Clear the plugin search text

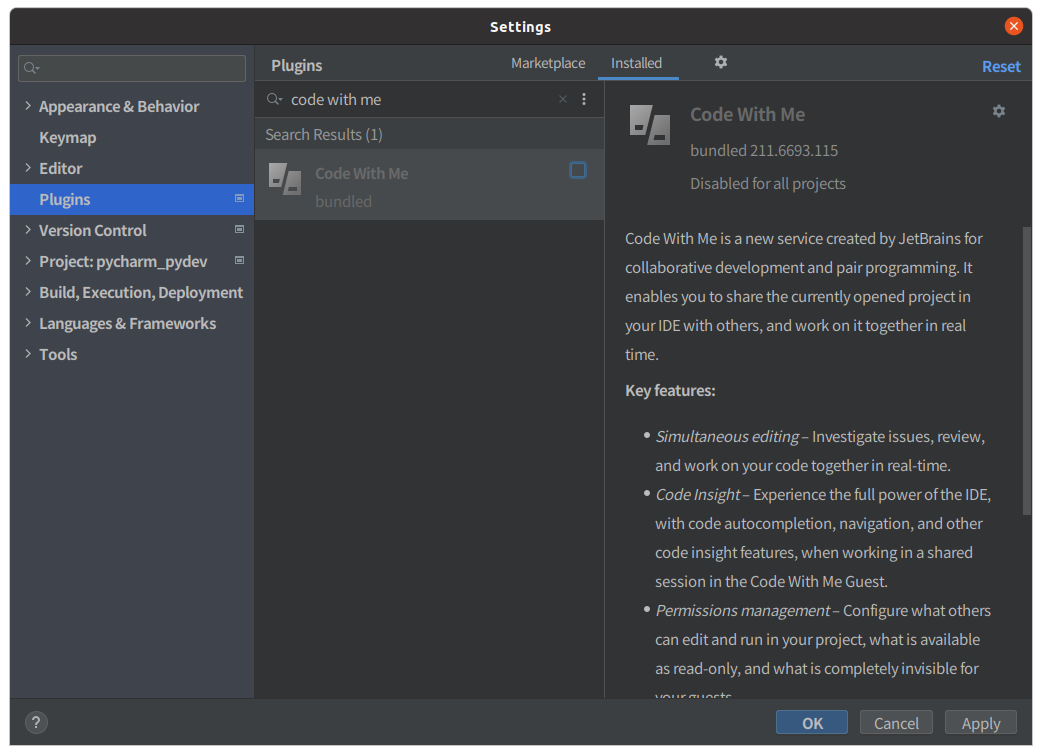tap(563, 99)
